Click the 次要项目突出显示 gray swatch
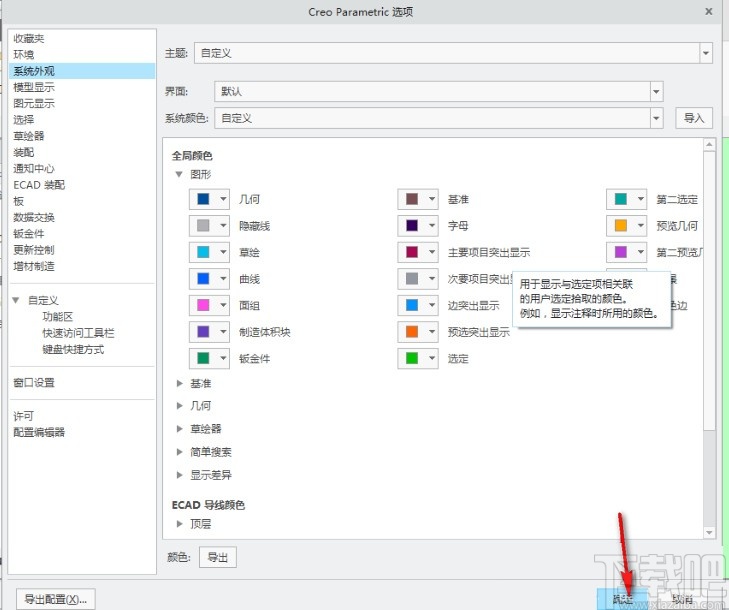Screen dimensions: 729x610 (x=412, y=278)
